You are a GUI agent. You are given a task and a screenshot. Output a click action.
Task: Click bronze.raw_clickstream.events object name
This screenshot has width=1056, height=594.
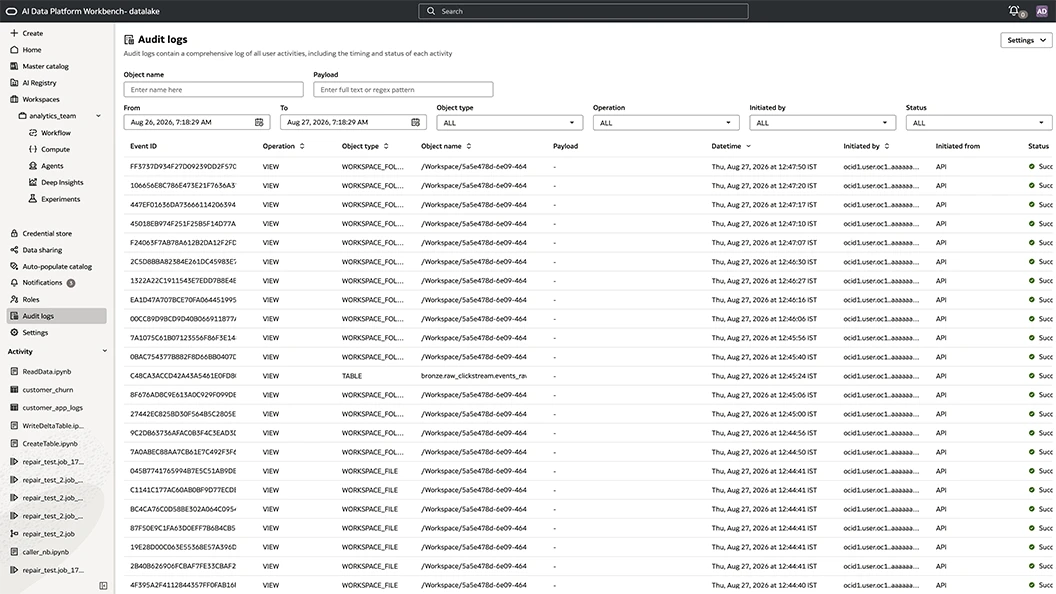pyautogui.click(x=473, y=376)
